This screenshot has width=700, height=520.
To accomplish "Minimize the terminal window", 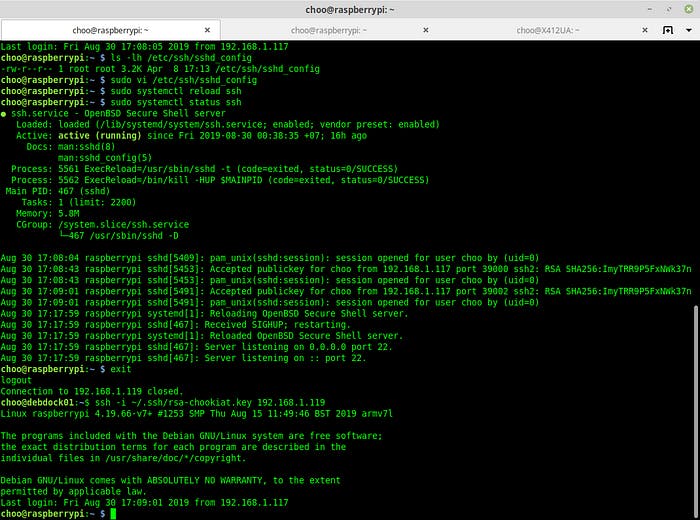I will [650, 9].
